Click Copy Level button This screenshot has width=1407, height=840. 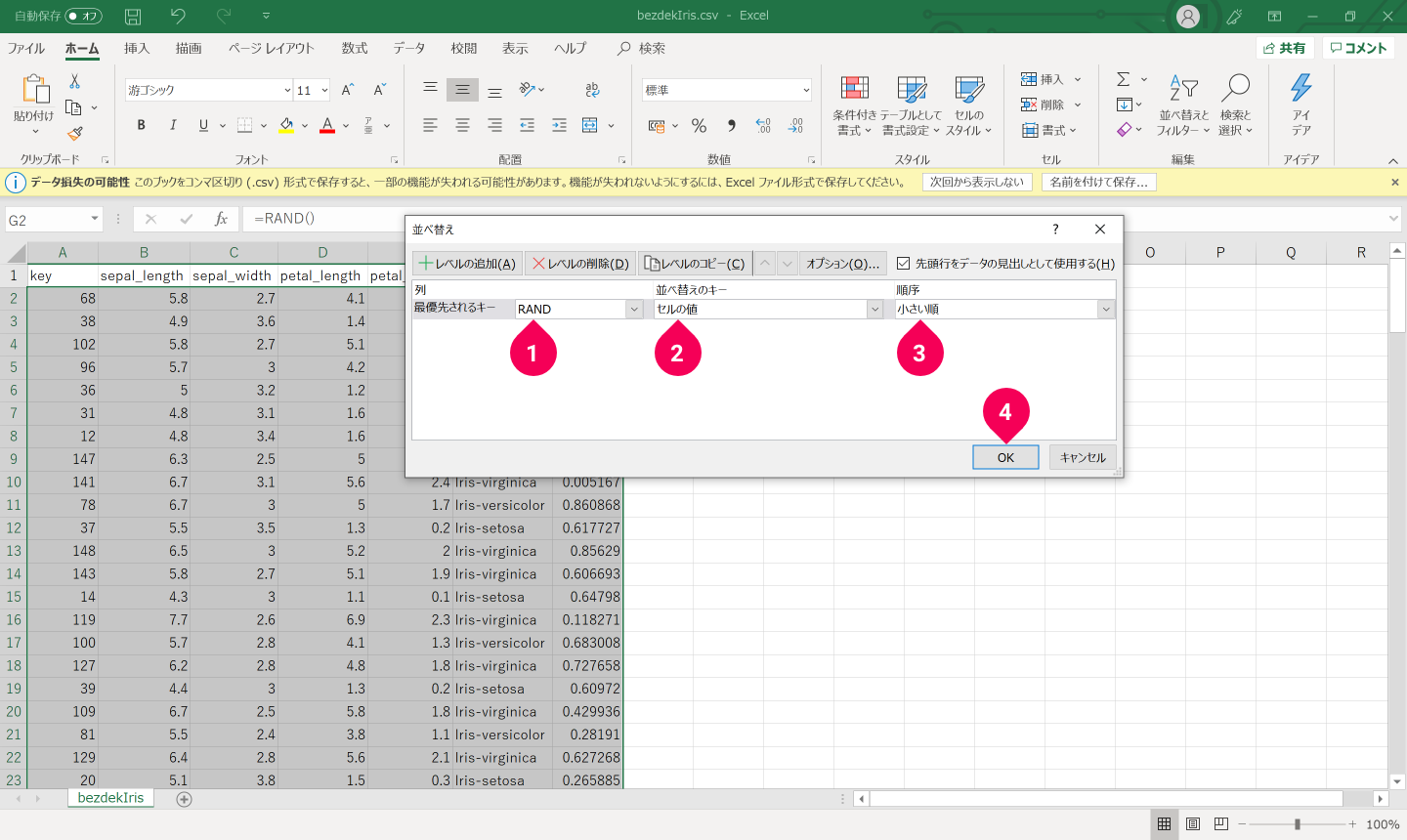click(695, 264)
